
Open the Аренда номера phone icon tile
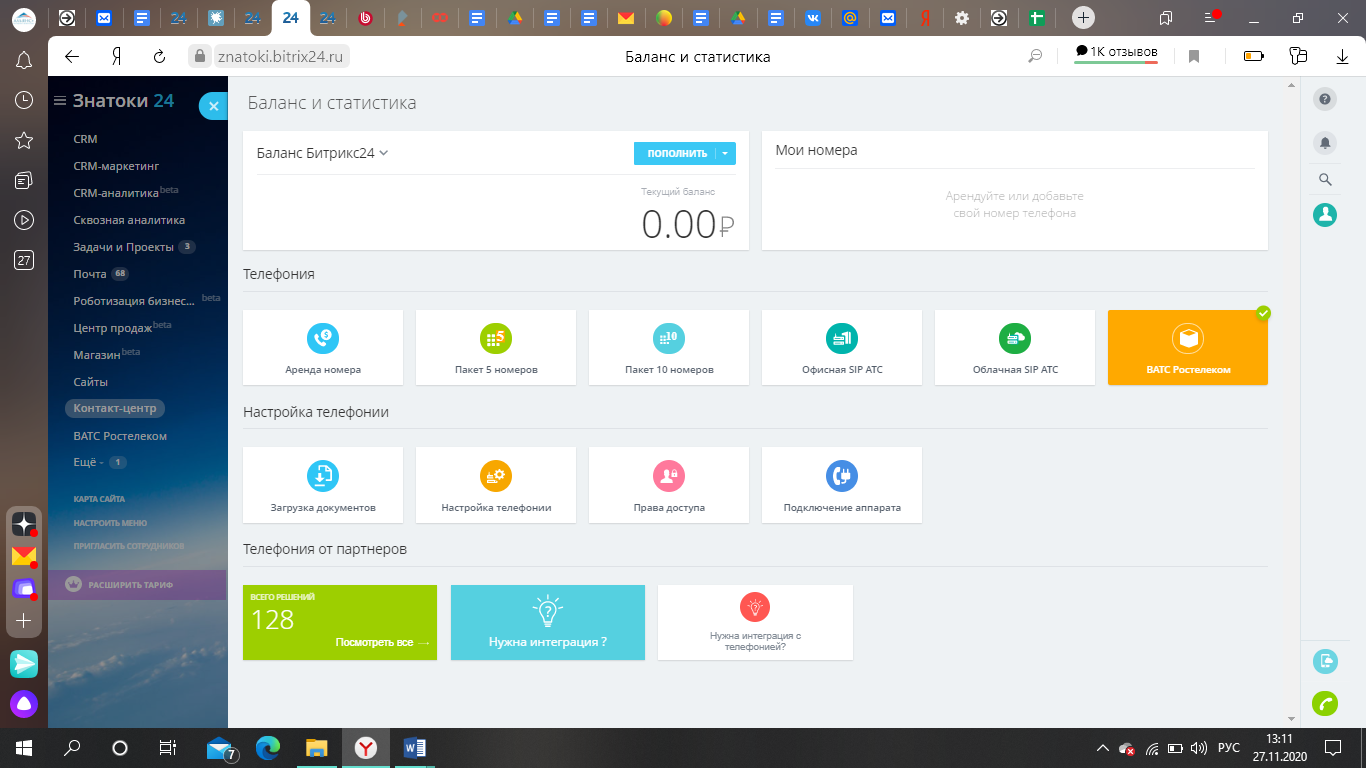click(323, 347)
